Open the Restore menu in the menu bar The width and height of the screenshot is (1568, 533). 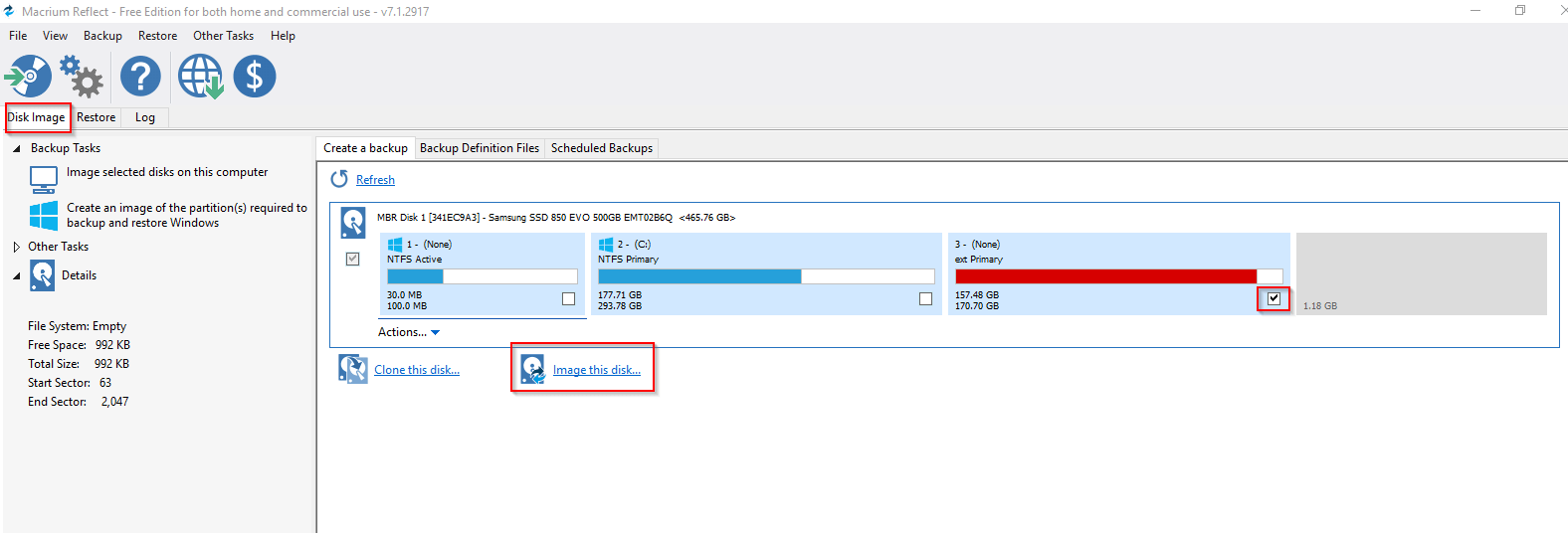[157, 36]
